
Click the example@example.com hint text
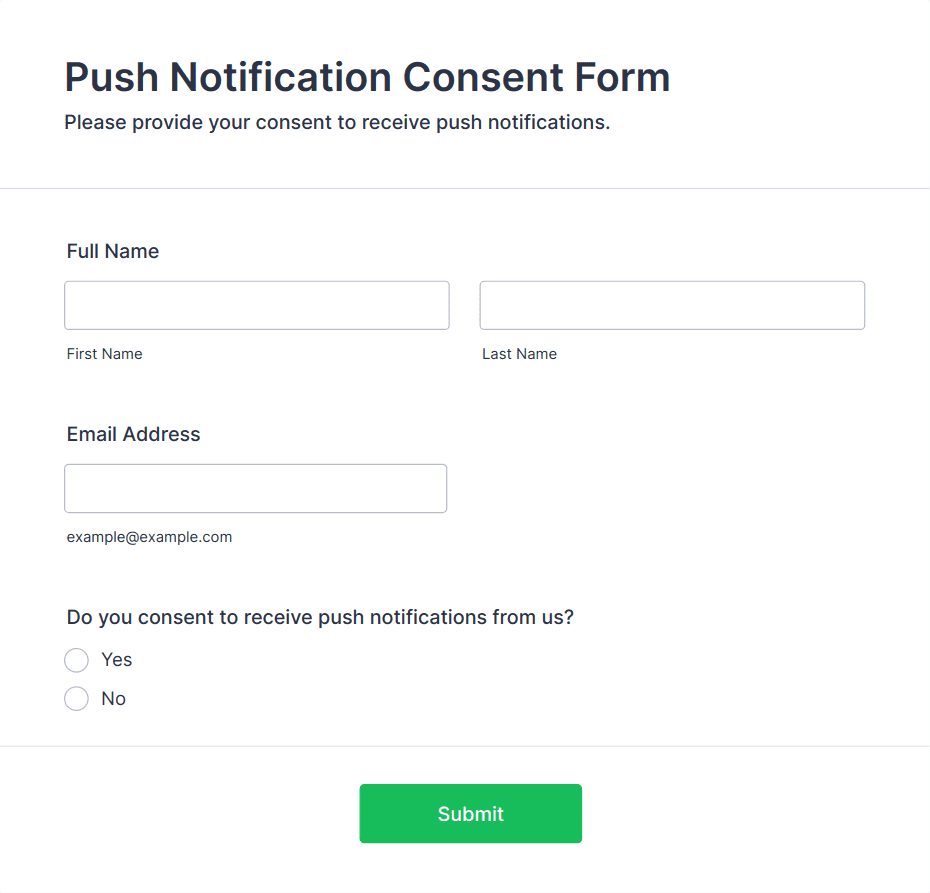tap(149, 537)
